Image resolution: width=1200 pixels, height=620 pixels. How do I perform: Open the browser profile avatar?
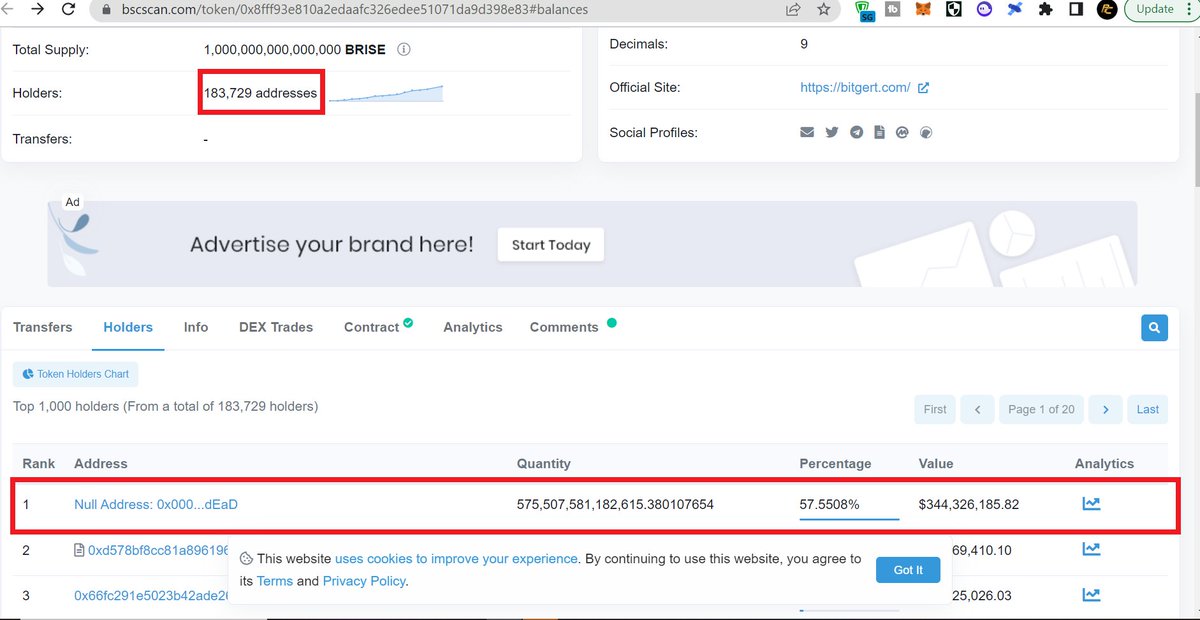(x=1106, y=9)
